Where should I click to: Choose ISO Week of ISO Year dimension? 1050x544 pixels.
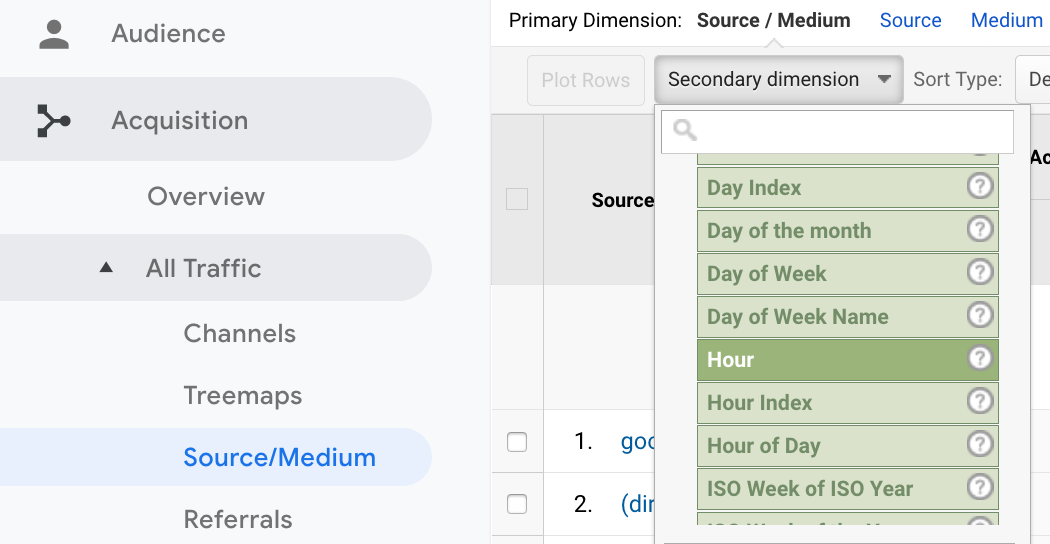click(848, 488)
